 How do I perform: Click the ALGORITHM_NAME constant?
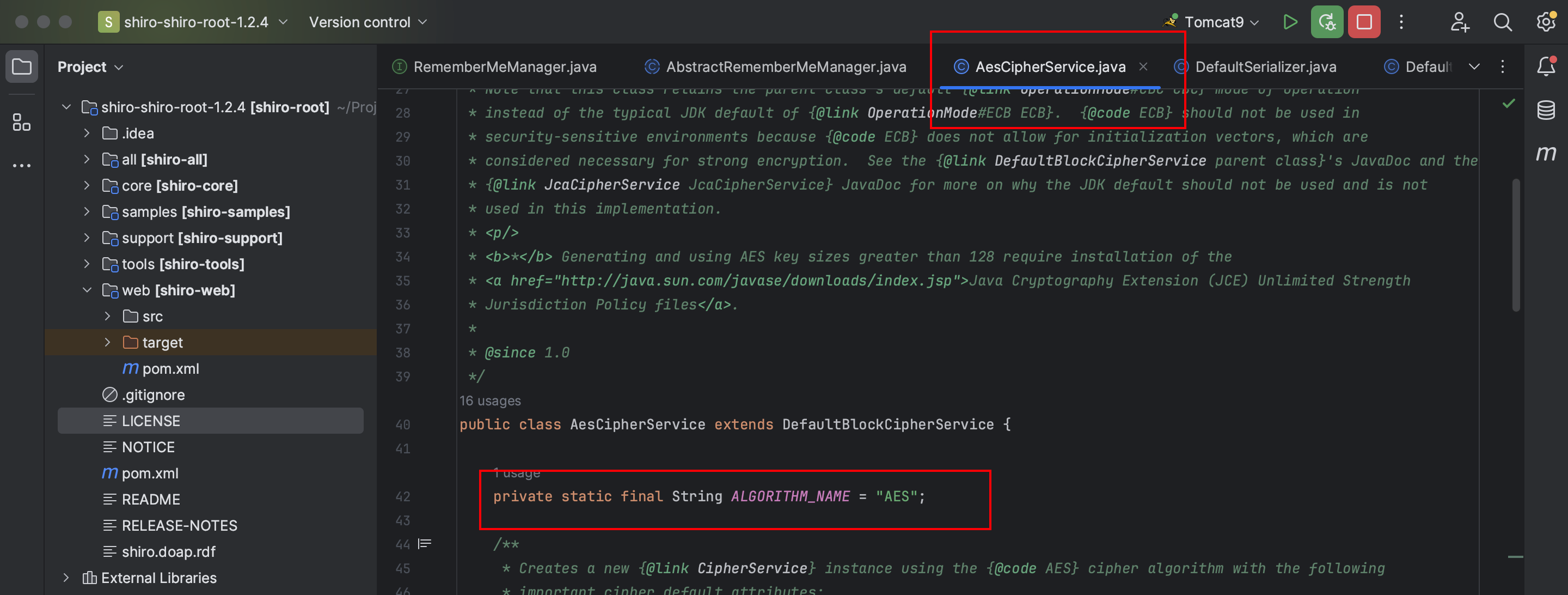(790, 496)
